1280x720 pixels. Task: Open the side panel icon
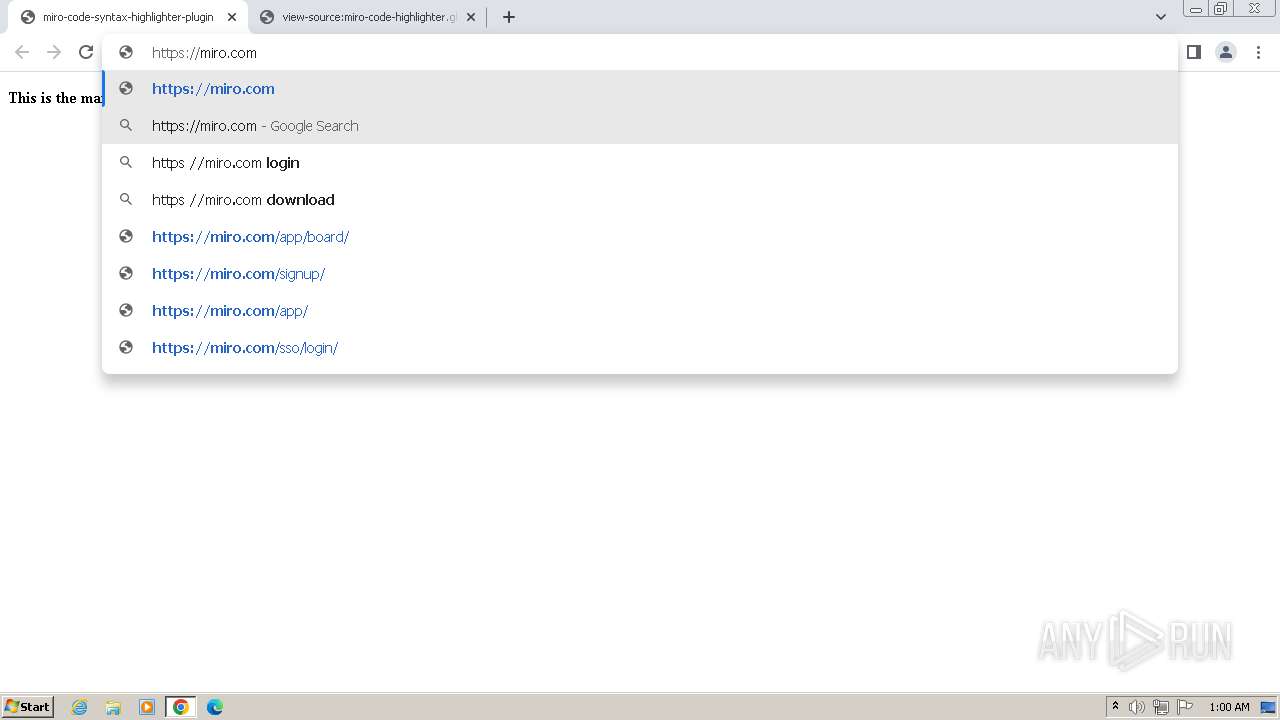coord(1193,52)
